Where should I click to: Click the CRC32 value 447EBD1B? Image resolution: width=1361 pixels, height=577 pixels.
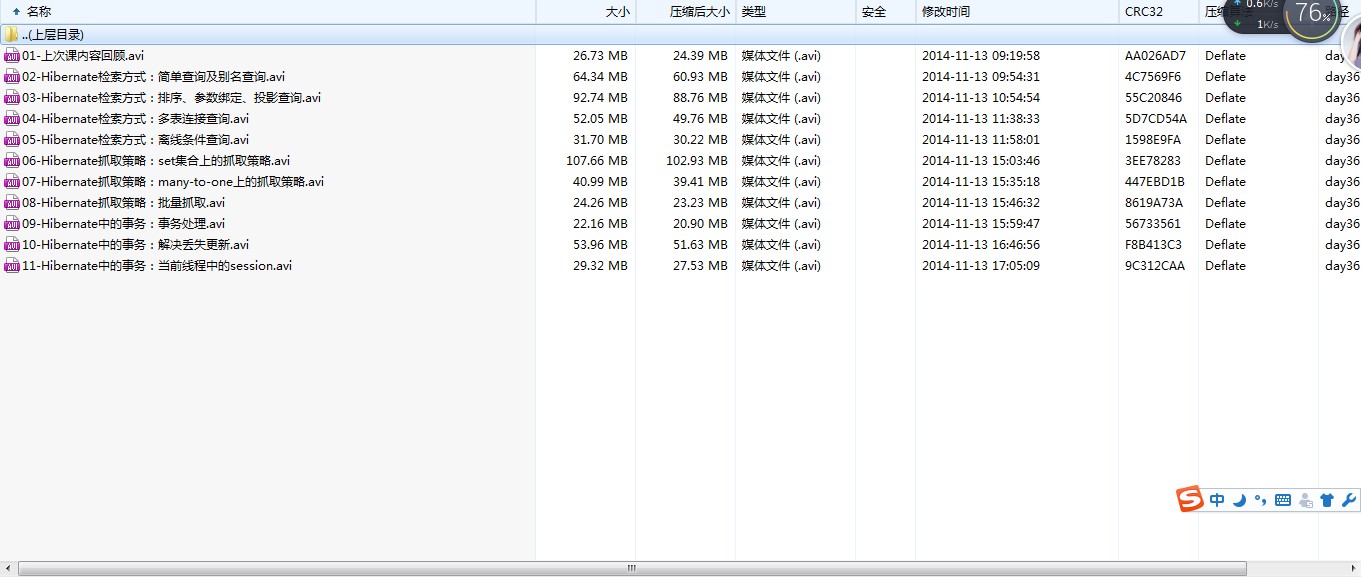pos(1154,182)
